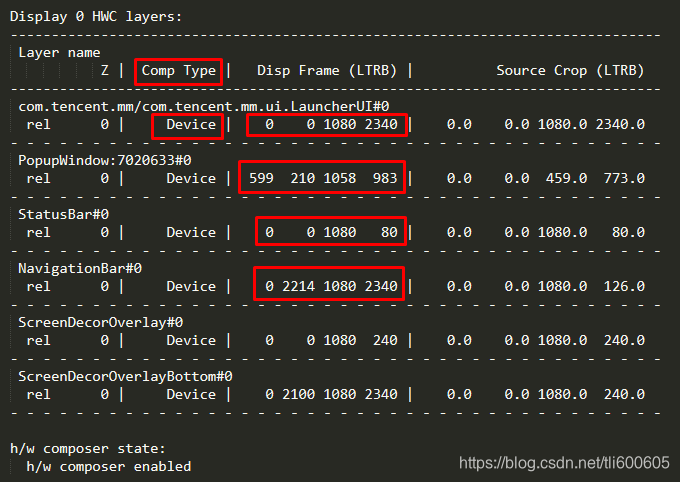Click the 'Source Crop (LTRB)' header
680x482 pixels.
pyautogui.click(x=570, y=70)
